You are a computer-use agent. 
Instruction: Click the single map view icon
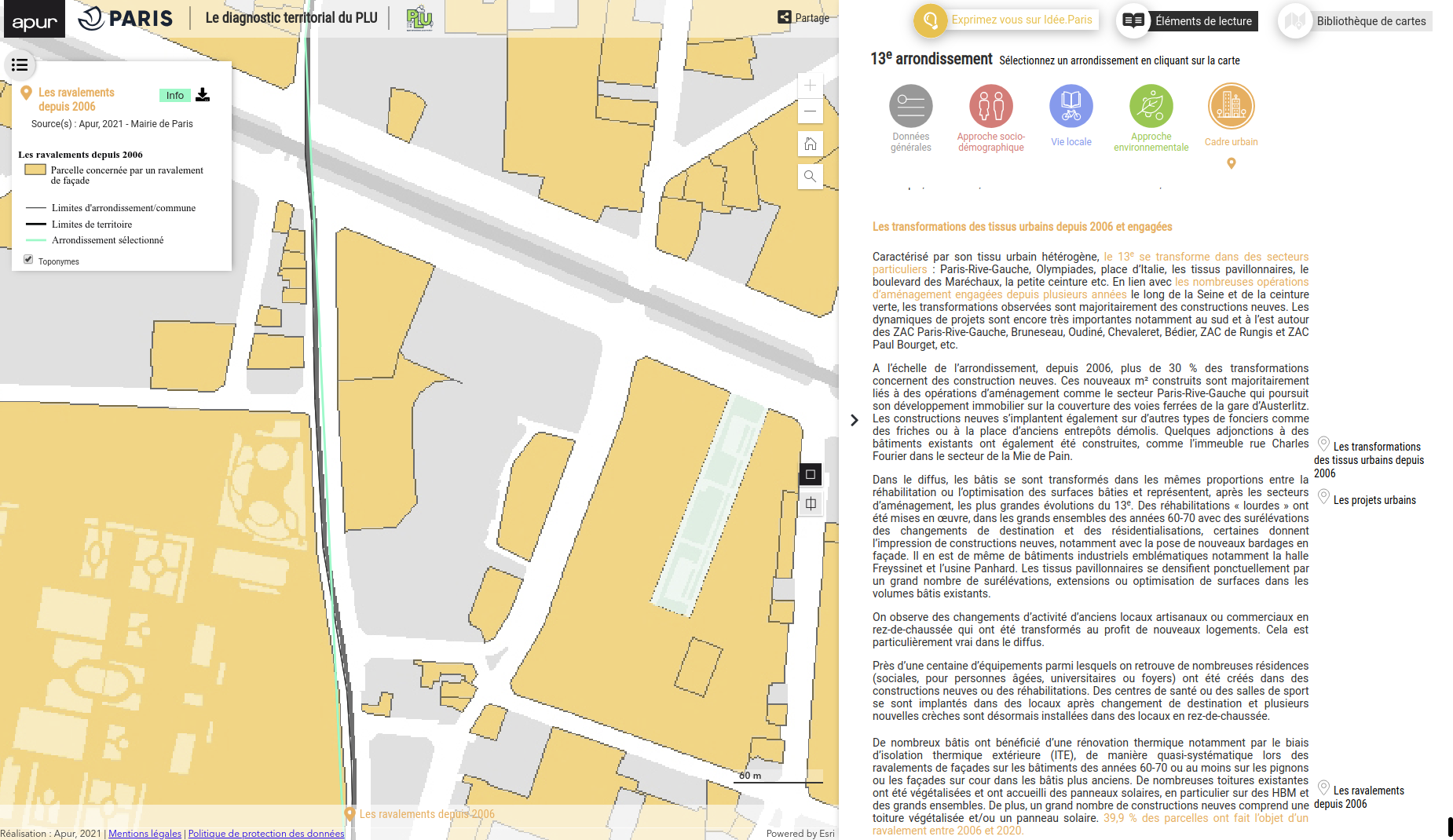pos(811,474)
